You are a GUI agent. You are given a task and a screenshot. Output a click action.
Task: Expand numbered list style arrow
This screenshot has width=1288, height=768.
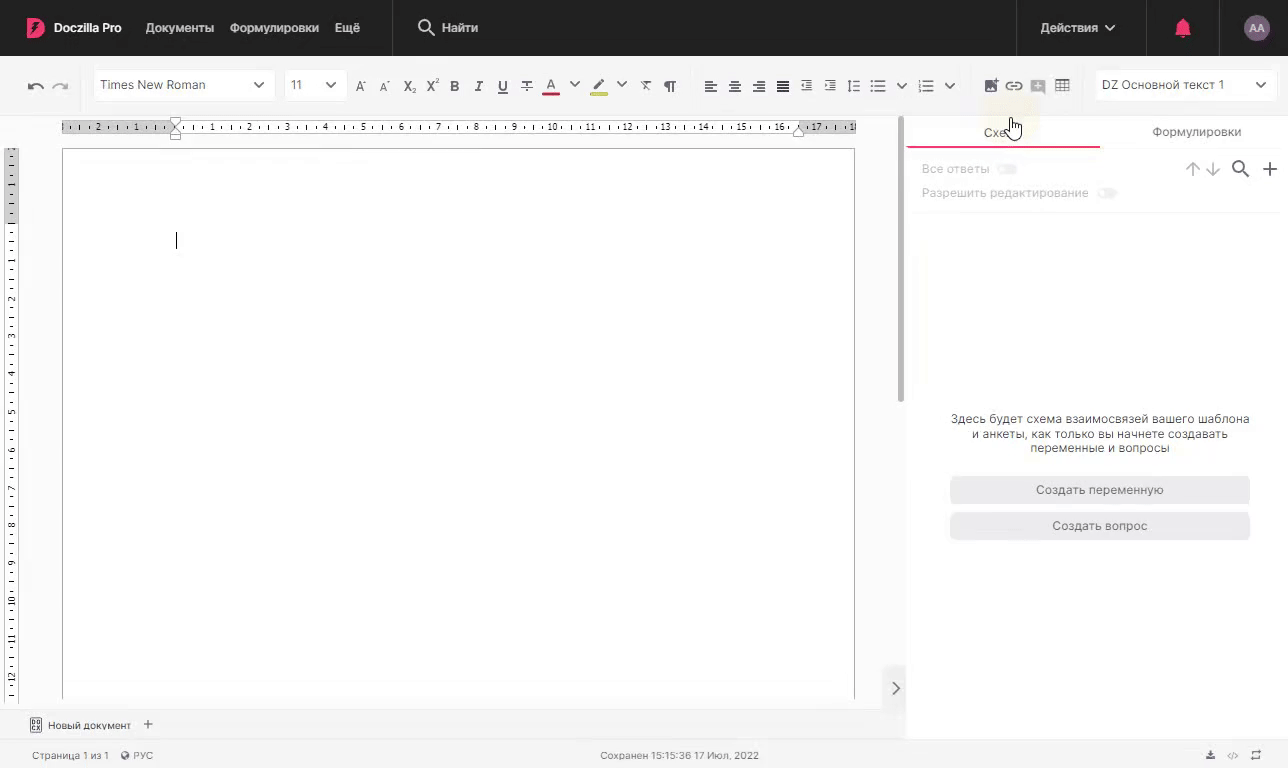coord(950,86)
